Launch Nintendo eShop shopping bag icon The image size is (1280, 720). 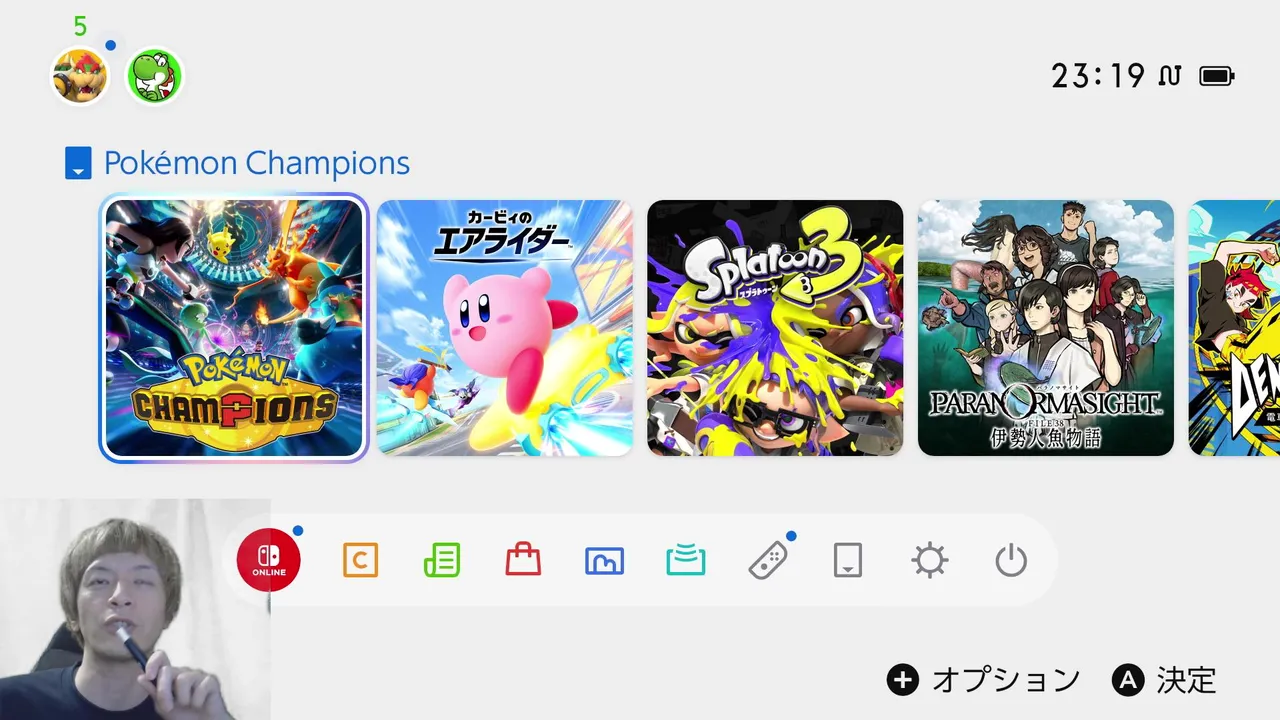pyautogui.click(x=523, y=560)
